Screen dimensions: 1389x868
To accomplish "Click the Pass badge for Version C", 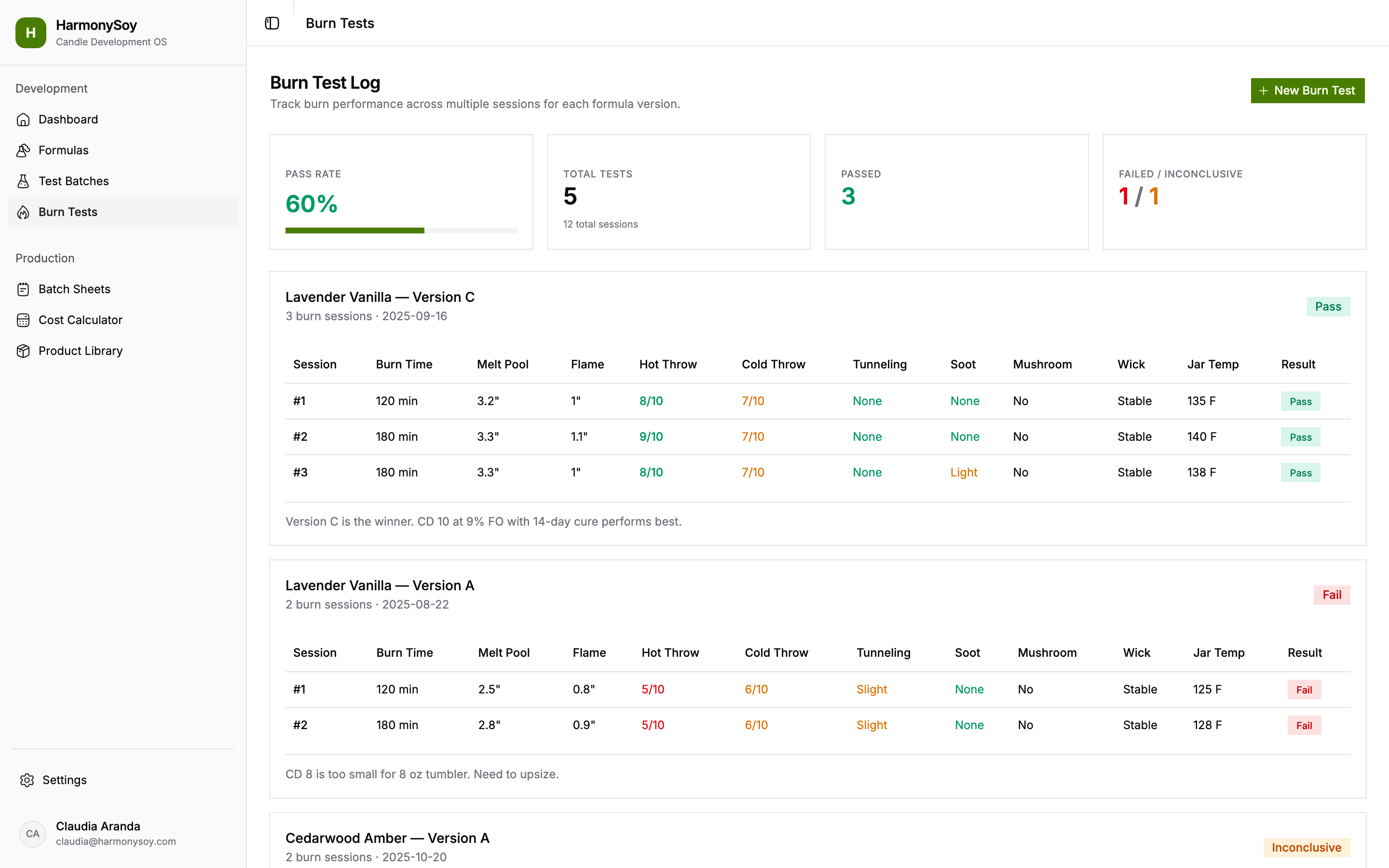I will [x=1328, y=307].
